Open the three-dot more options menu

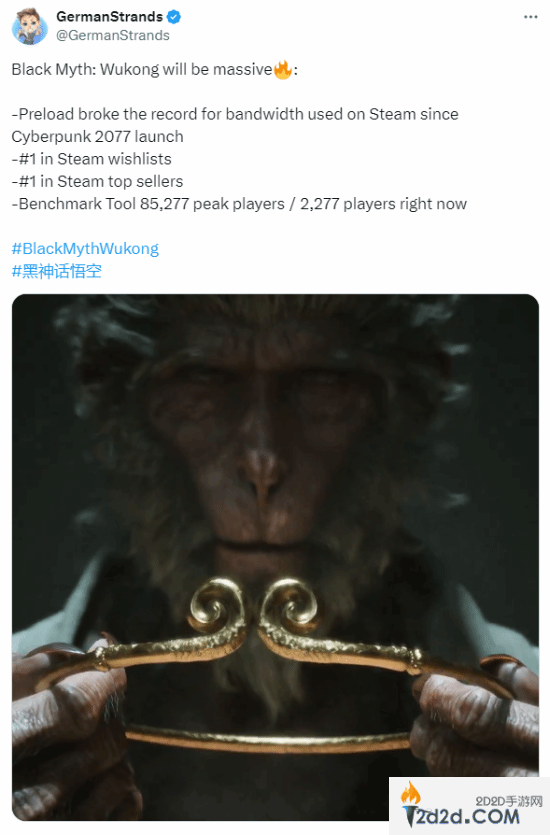[530, 17]
